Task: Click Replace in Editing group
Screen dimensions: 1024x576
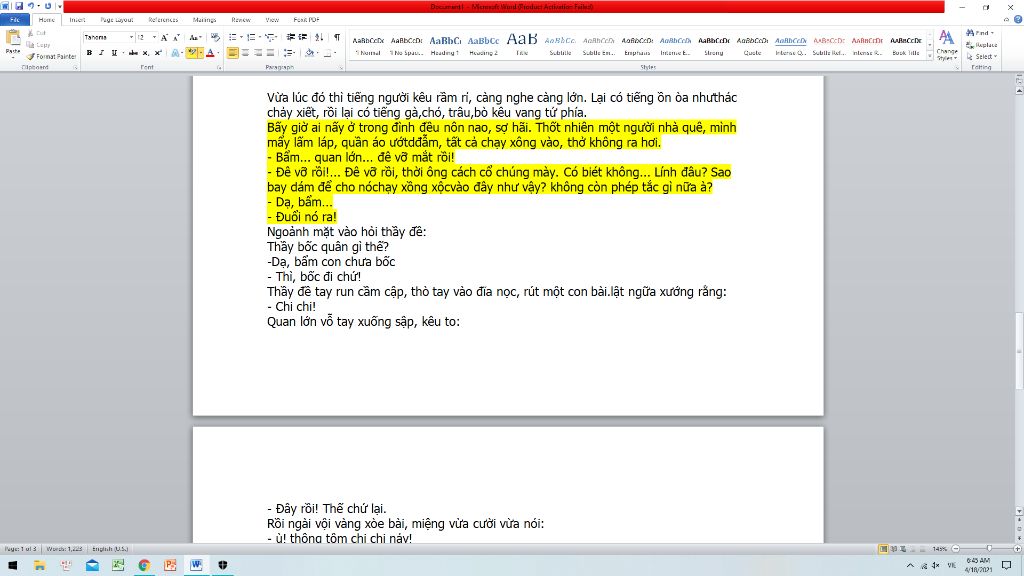Action: click(982, 45)
